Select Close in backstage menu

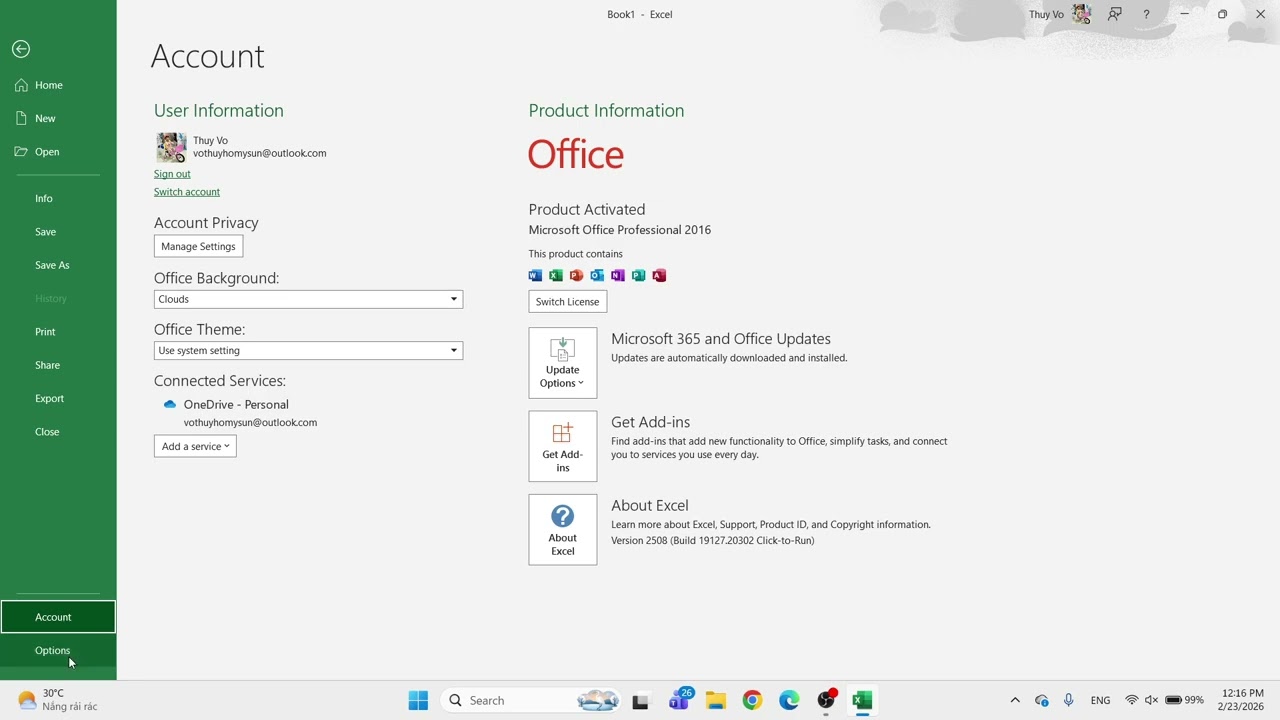[58, 432]
